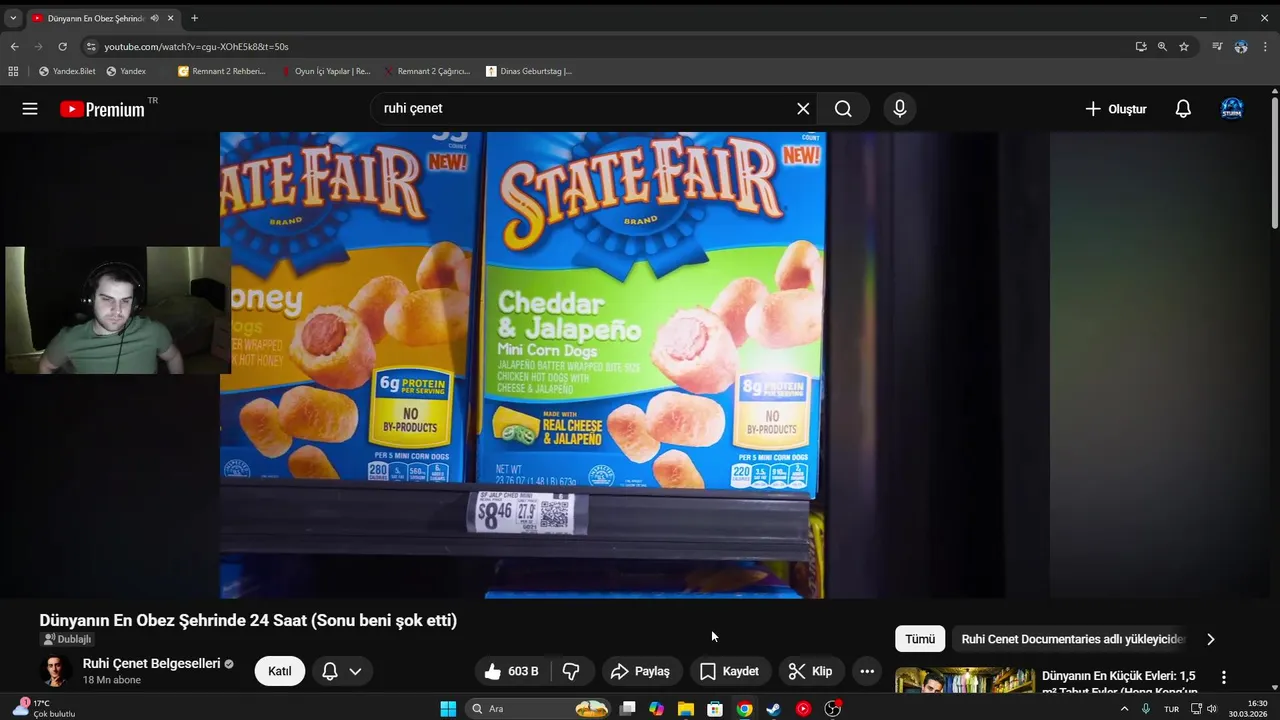
Task: Open Steam from the taskbar
Action: click(774, 709)
